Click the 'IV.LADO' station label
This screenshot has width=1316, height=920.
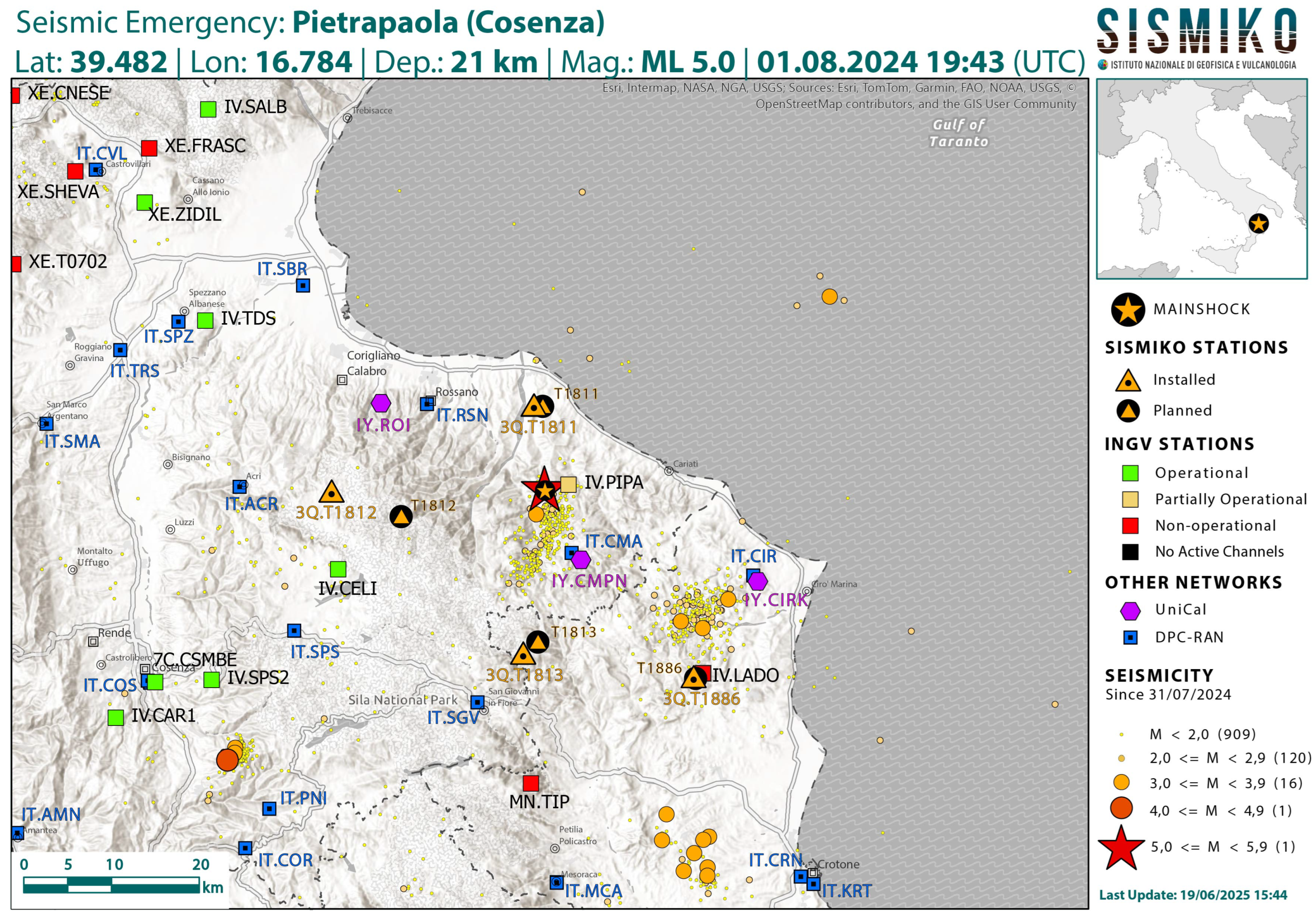click(745, 675)
